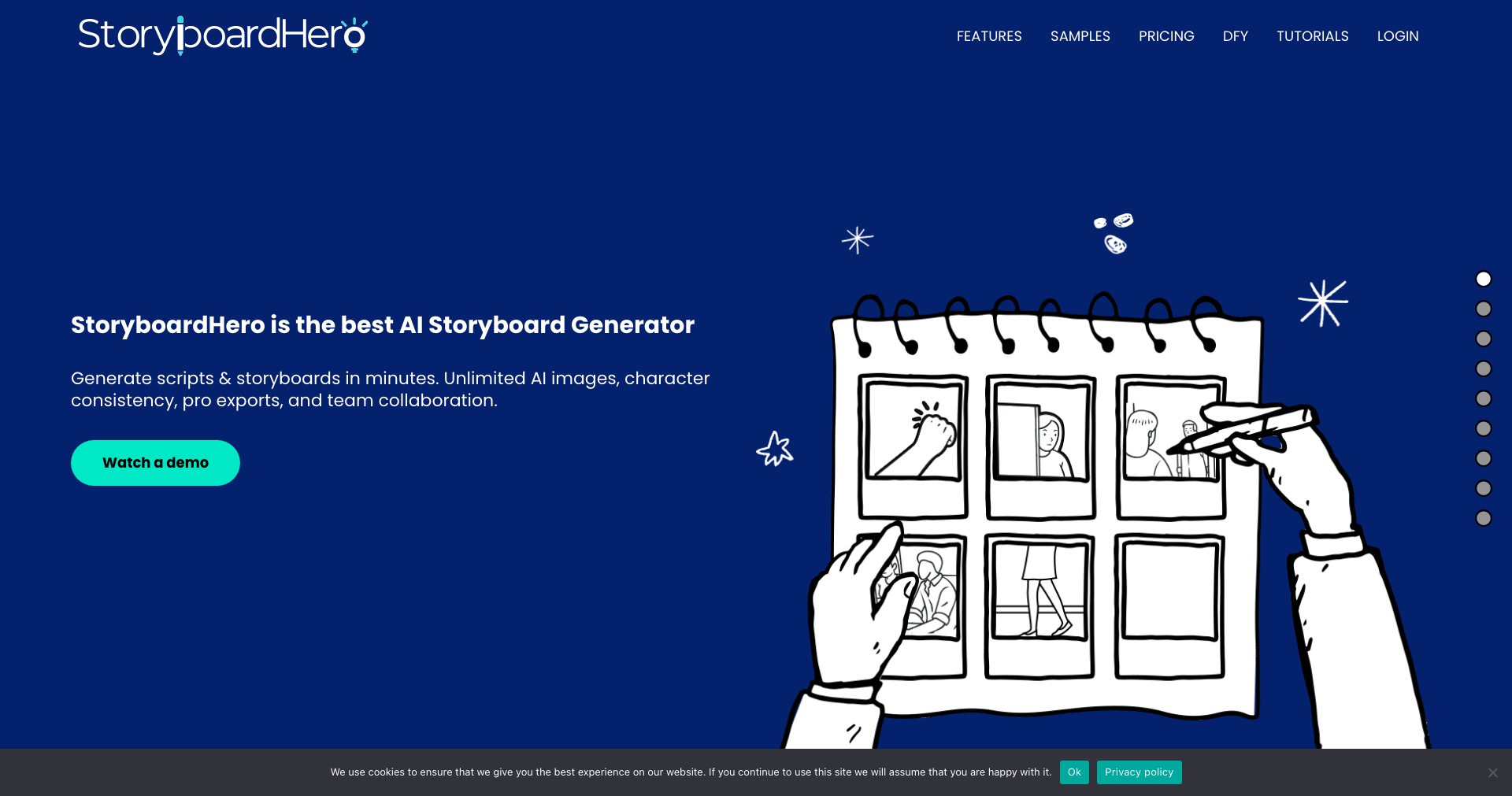
Task: Jump to the ninth section dot
Action: pyautogui.click(x=1484, y=518)
